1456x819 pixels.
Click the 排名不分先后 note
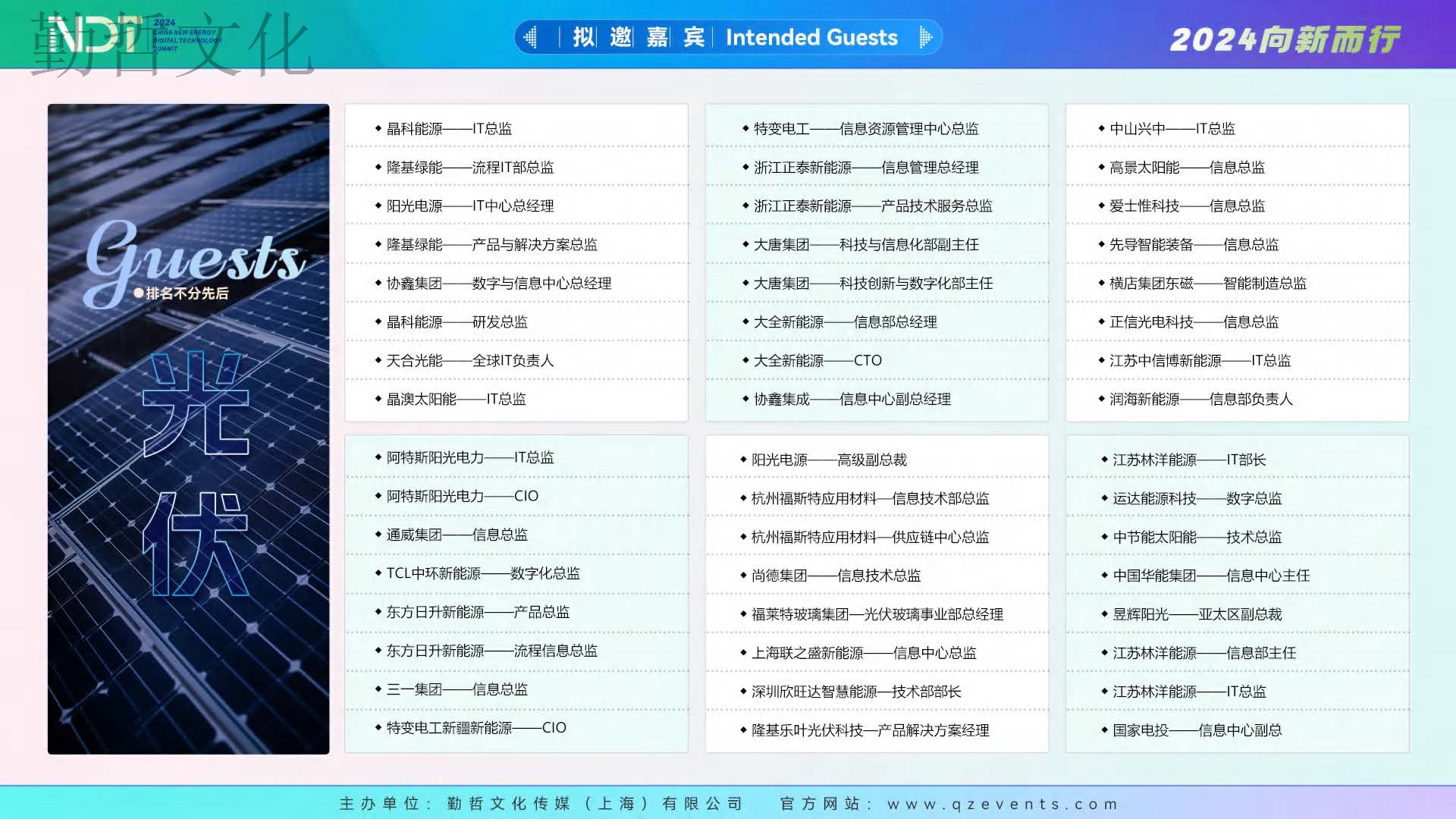[x=181, y=293]
